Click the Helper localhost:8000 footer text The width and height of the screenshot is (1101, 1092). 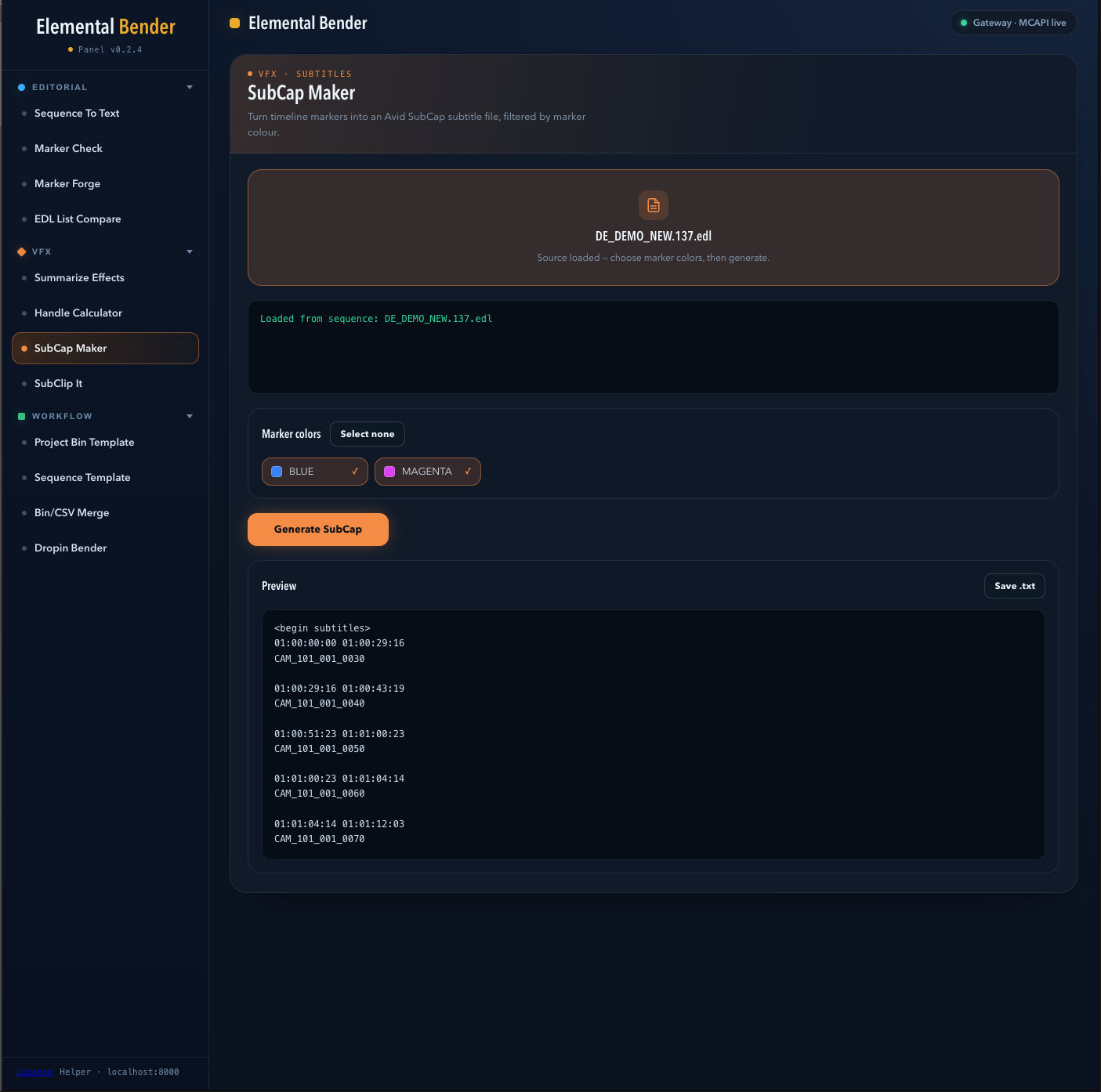click(x=119, y=1072)
